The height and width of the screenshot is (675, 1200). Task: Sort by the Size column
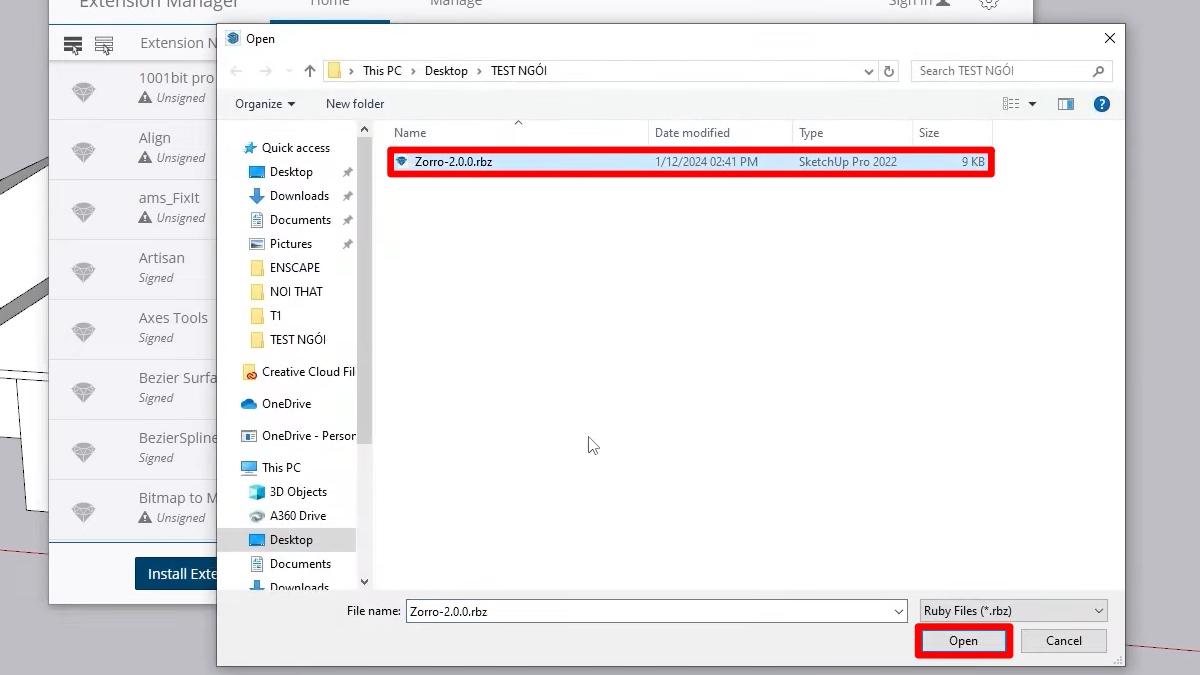pos(953,133)
